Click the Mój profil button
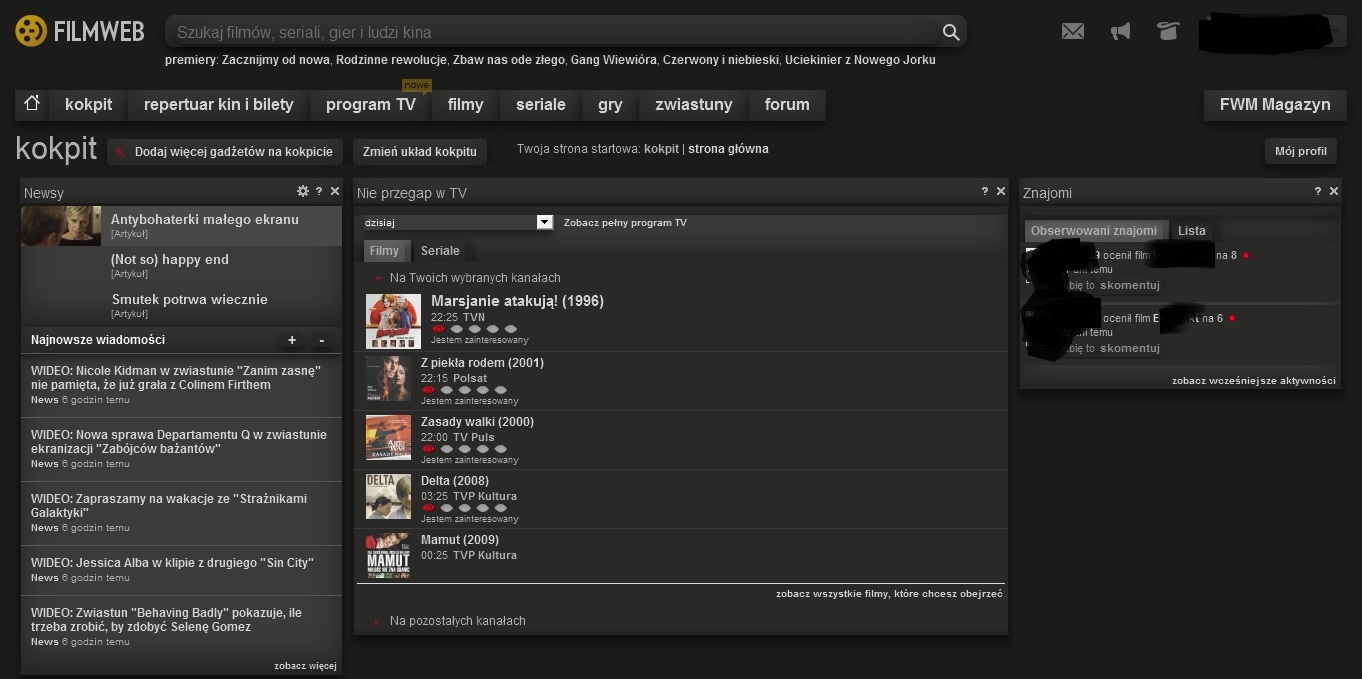This screenshot has height=679, width=1362. (x=1300, y=150)
